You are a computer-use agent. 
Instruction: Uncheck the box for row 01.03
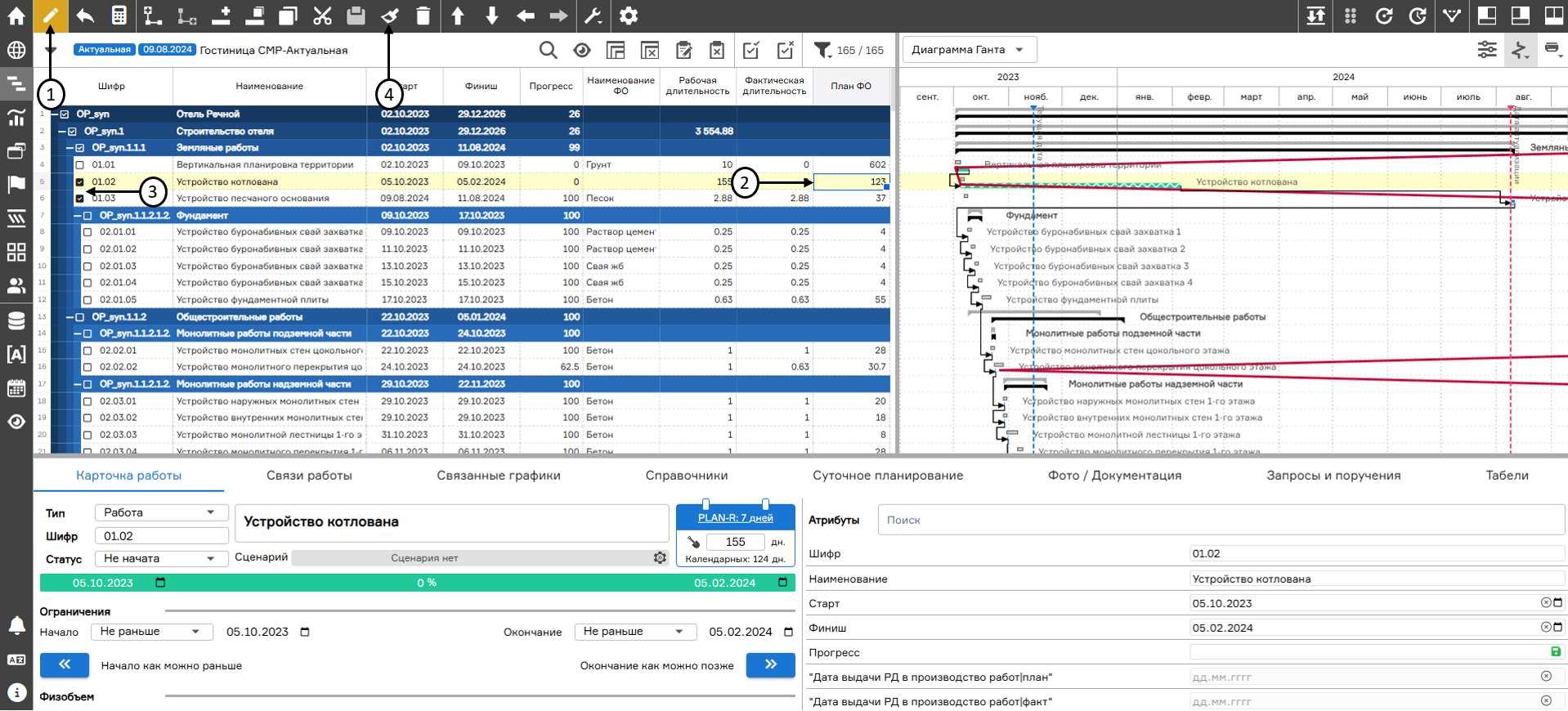point(79,199)
